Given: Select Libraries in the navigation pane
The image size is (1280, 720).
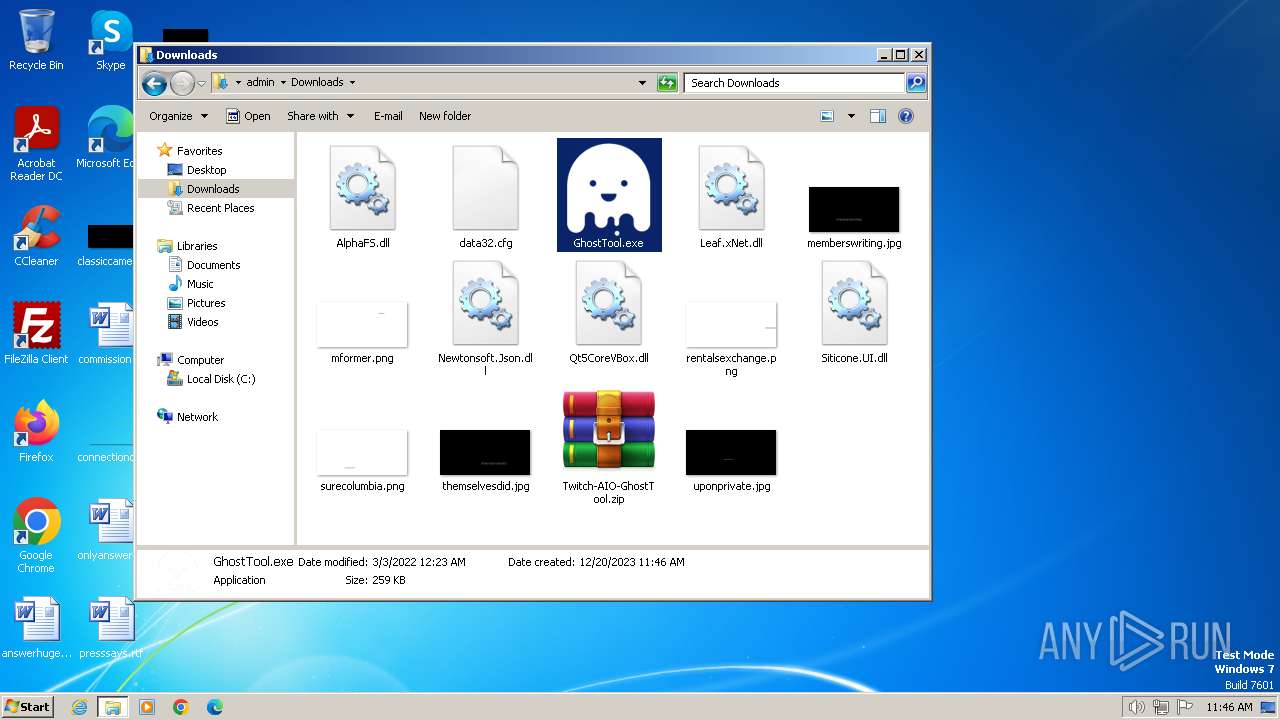Looking at the screenshot, I should (x=197, y=246).
